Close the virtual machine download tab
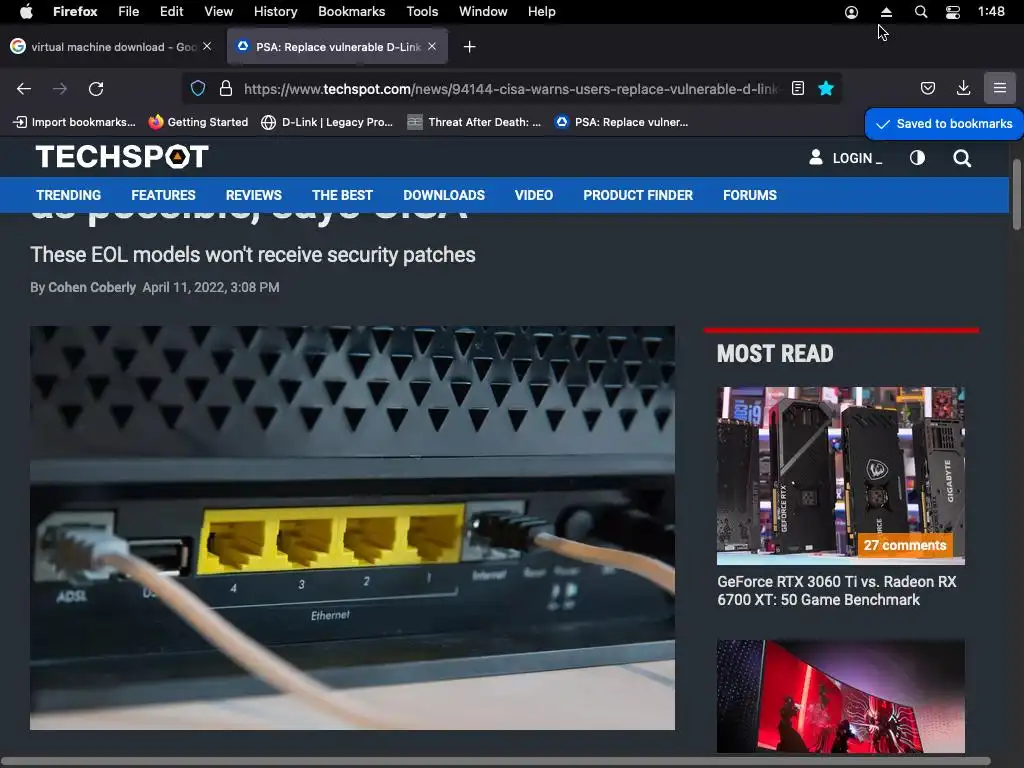 (207, 46)
